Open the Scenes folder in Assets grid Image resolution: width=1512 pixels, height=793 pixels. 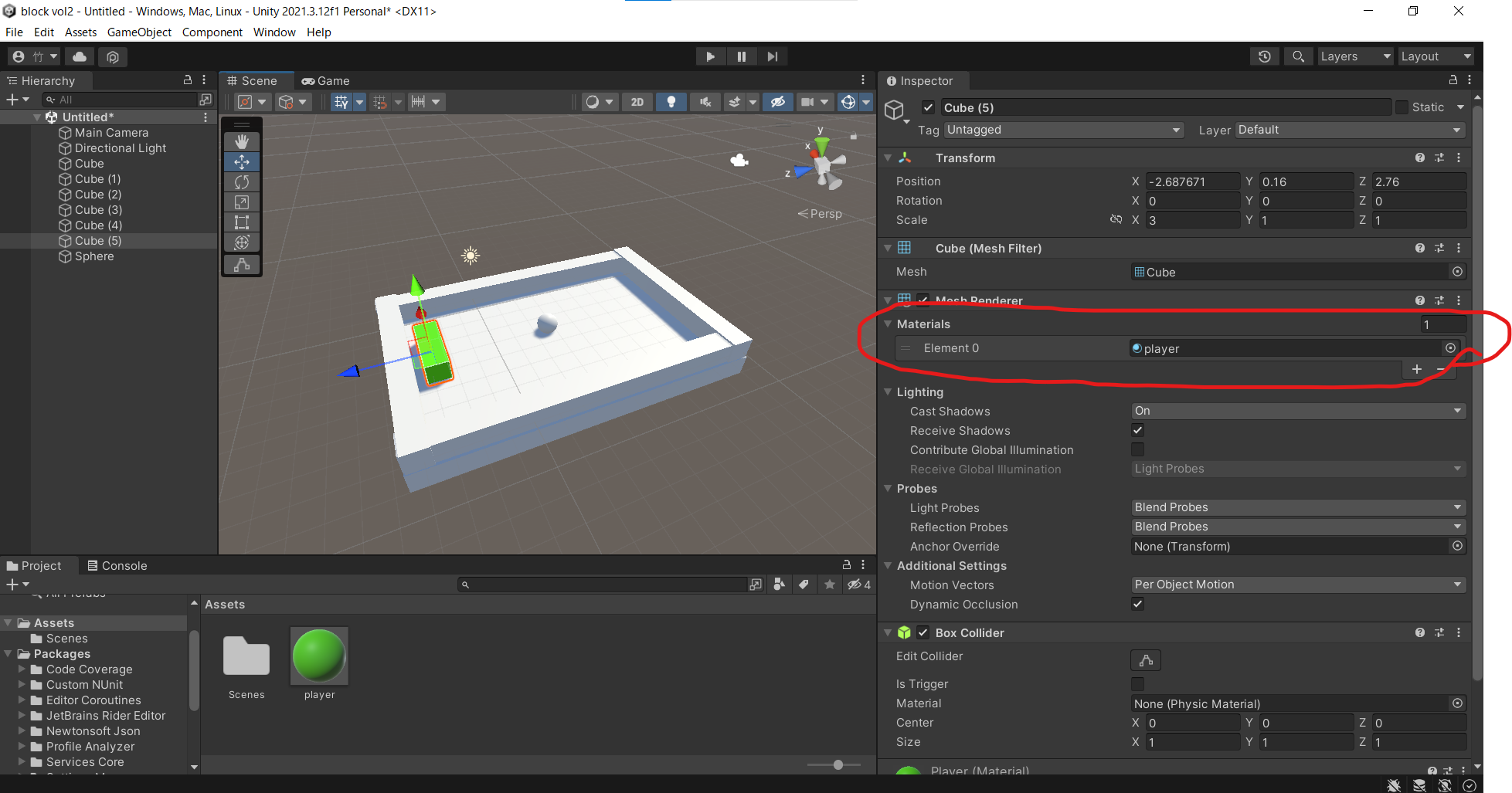[x=246, y=656]
